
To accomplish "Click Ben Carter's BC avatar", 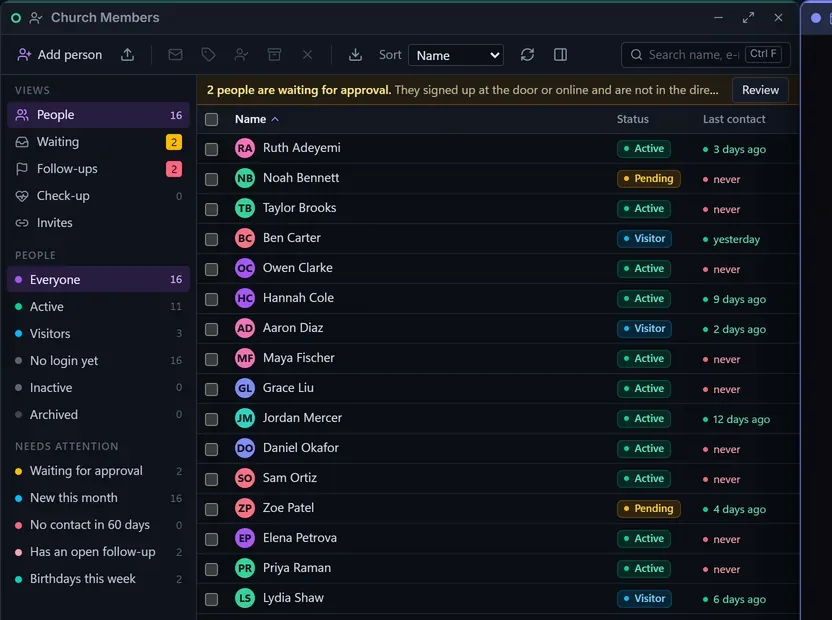I will pos(245,238).
